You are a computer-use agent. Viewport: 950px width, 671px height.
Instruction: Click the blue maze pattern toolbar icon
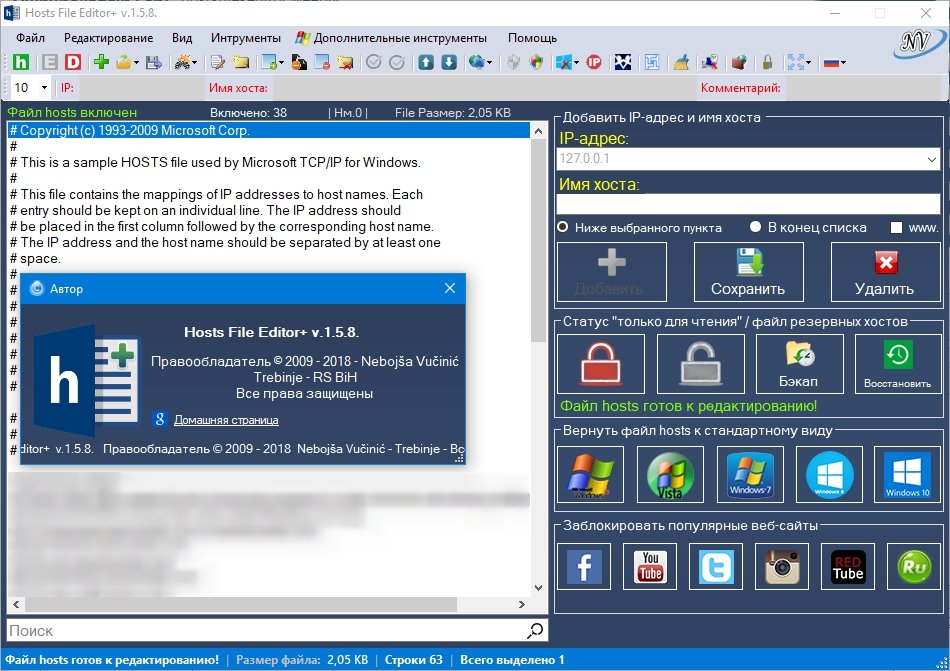coord(652,62)
